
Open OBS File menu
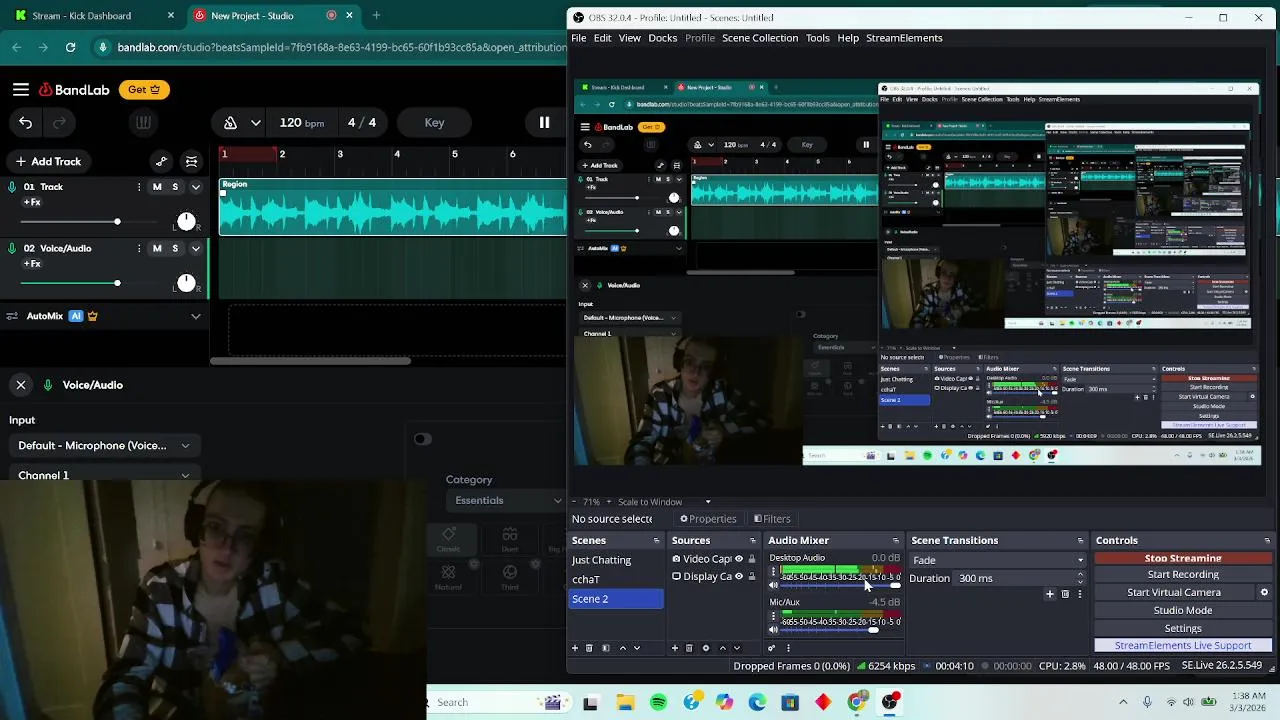(x=579, y=38)
